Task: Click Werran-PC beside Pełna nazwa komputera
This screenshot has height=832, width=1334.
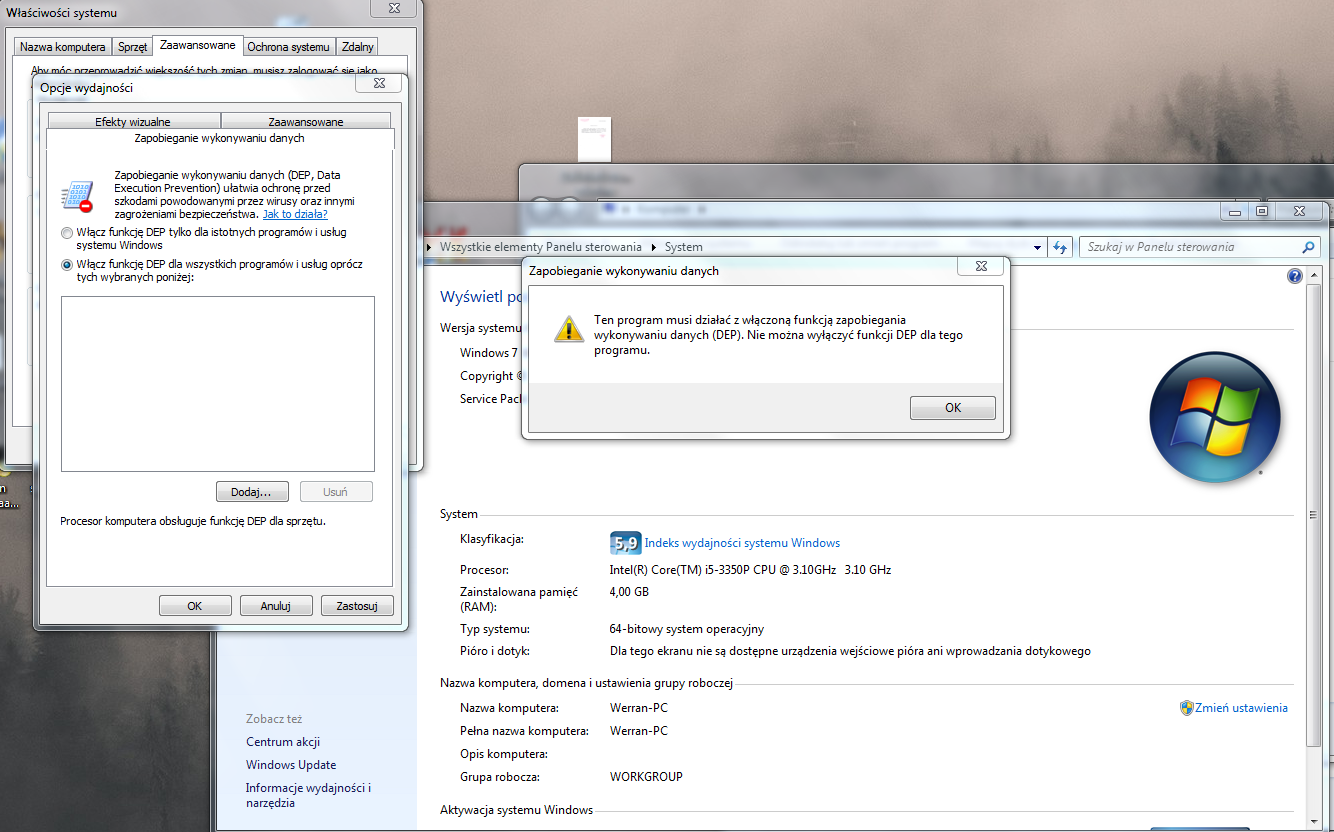Action: click(639, 731)
